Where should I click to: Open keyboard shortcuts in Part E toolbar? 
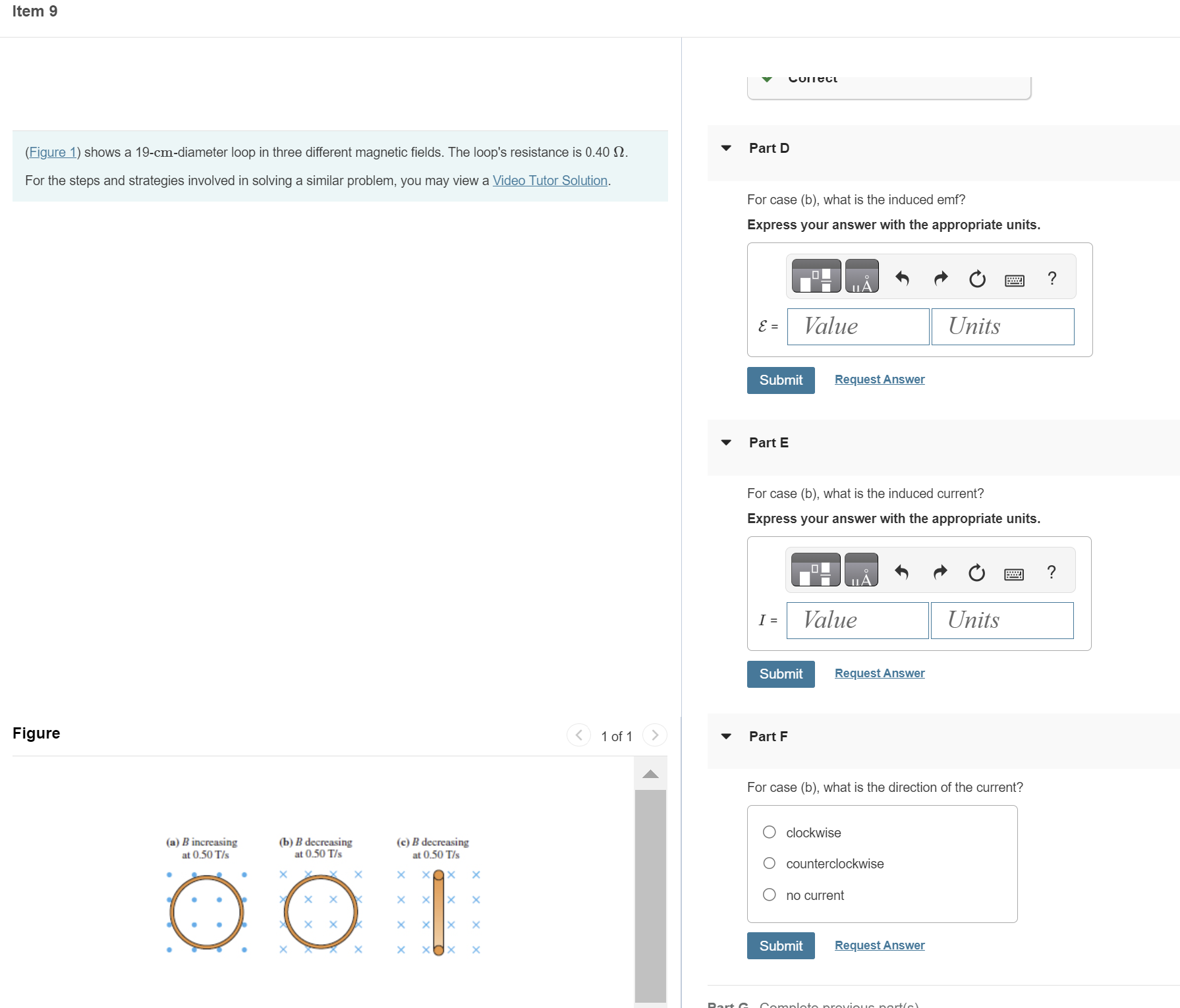(x=1015, y=573)
